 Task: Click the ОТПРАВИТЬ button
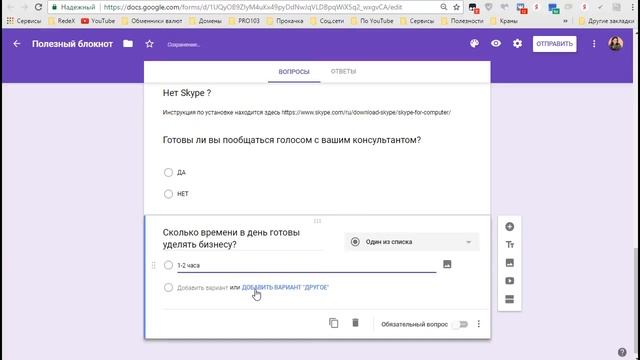click(554, 44)
